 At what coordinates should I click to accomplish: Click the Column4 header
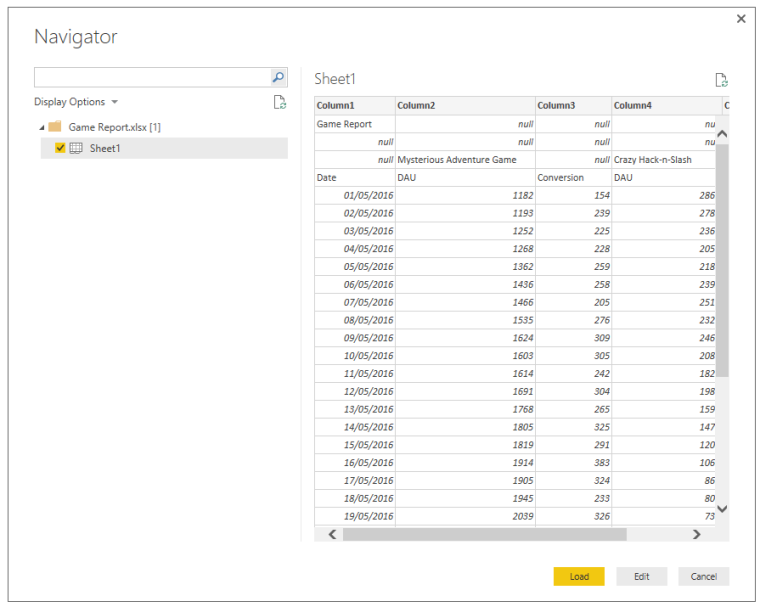tap(667, 105)
